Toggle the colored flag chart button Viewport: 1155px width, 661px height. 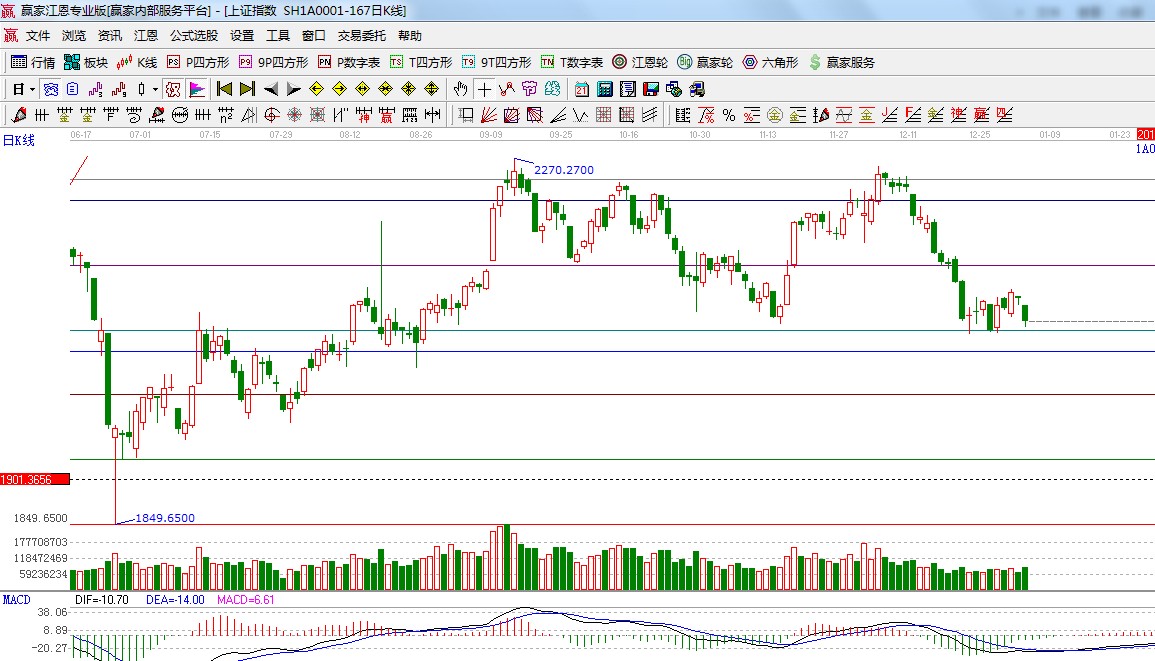click(x=197, y=89)
